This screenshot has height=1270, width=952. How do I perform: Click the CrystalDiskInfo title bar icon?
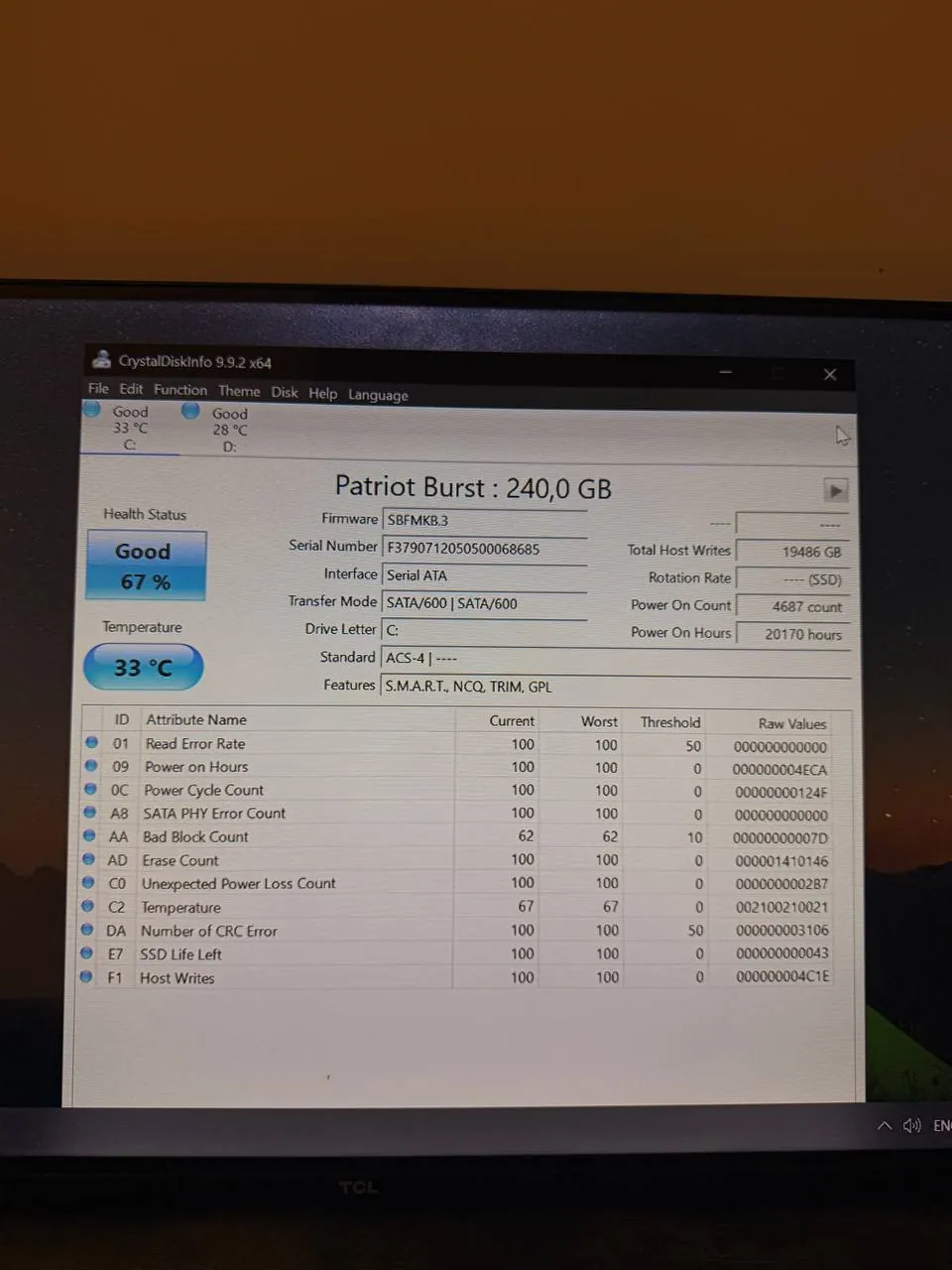101,359
